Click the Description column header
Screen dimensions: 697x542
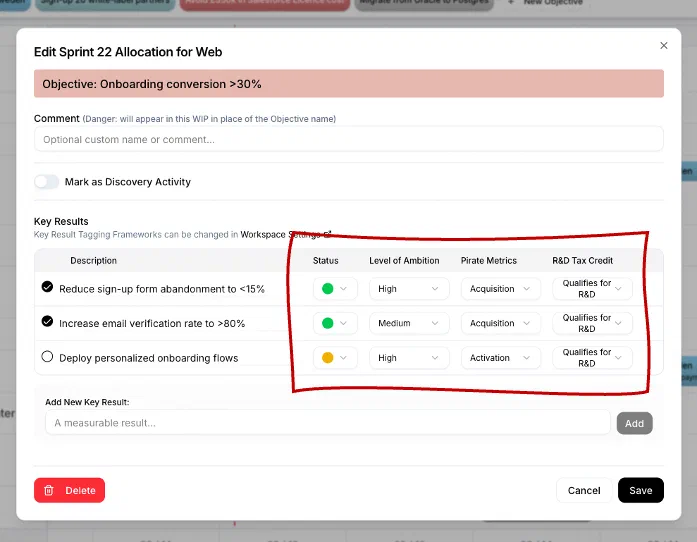tap(93, 261)
